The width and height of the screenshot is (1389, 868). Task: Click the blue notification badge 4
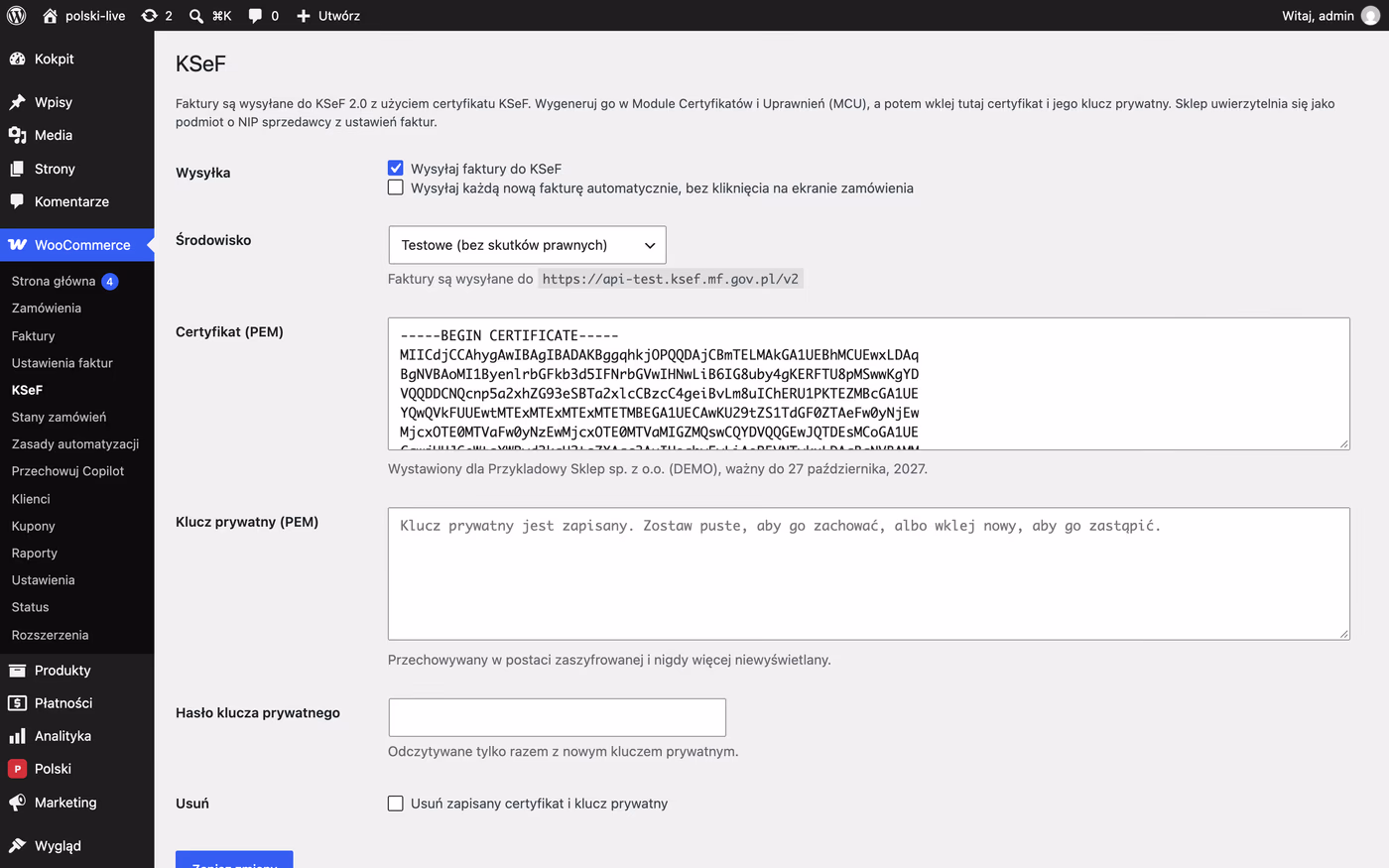[x=110, y=282]
